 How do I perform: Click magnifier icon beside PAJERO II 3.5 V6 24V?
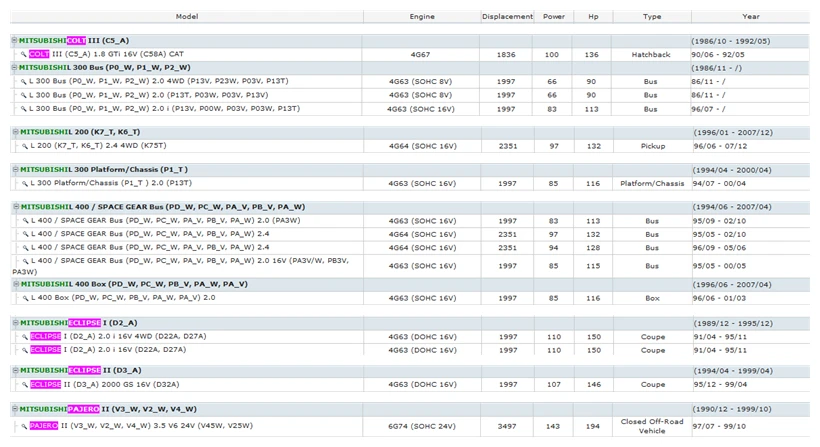click(x=24, y=426)
